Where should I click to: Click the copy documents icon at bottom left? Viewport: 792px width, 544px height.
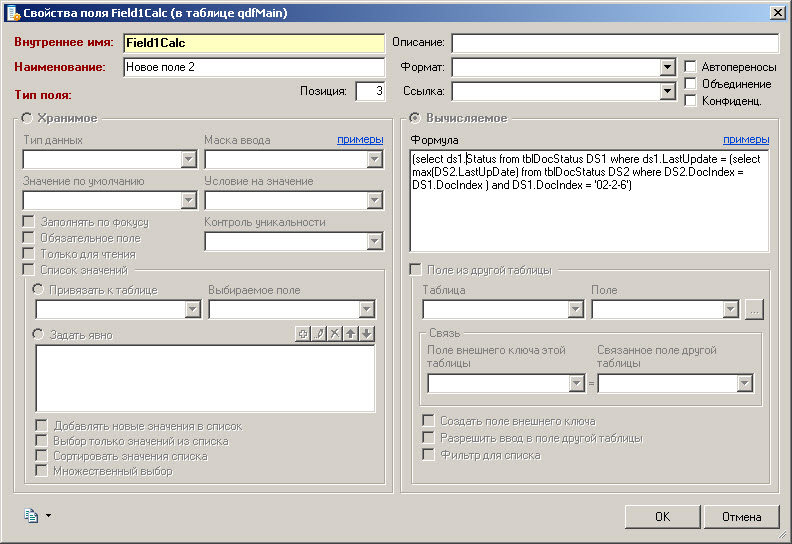coord(31,516)
